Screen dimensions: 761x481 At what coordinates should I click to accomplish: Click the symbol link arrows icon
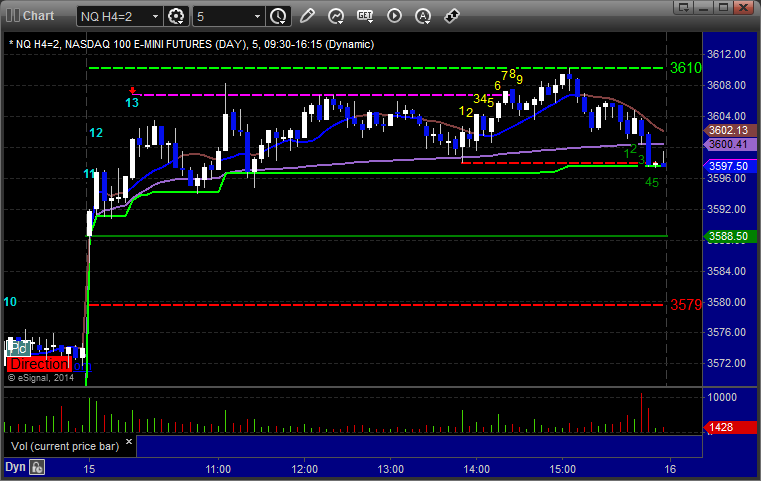452,16
